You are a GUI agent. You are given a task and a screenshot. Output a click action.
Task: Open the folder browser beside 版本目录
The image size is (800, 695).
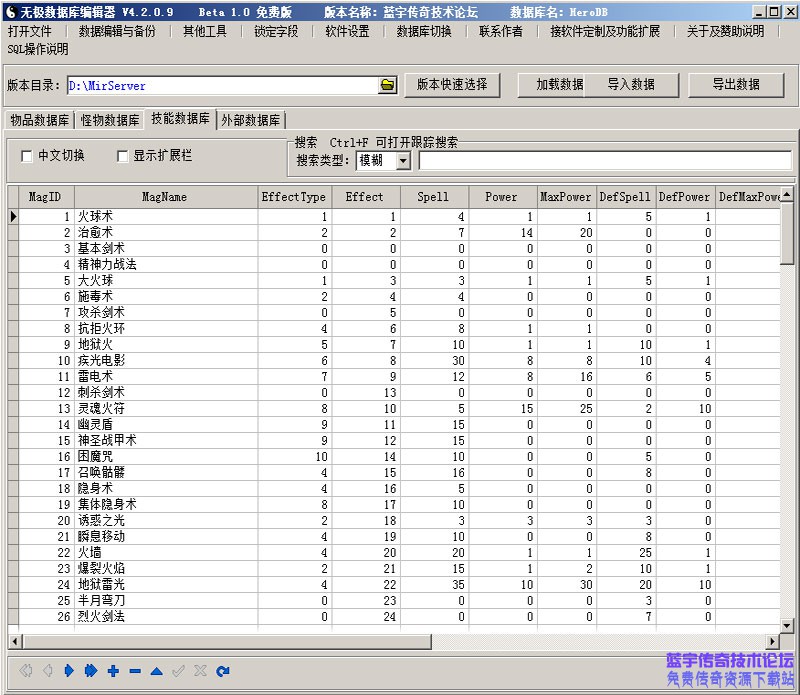click(388, 85)
